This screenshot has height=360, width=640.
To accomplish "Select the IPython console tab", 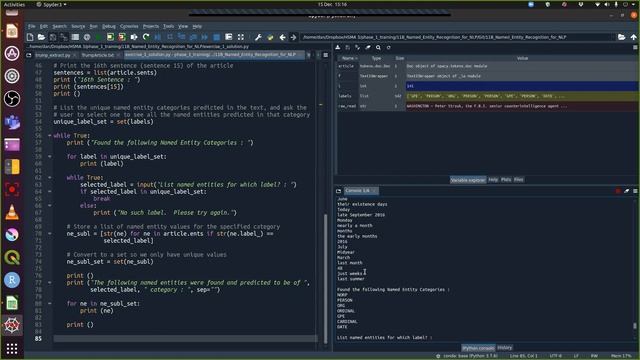I will click(478, 348).
